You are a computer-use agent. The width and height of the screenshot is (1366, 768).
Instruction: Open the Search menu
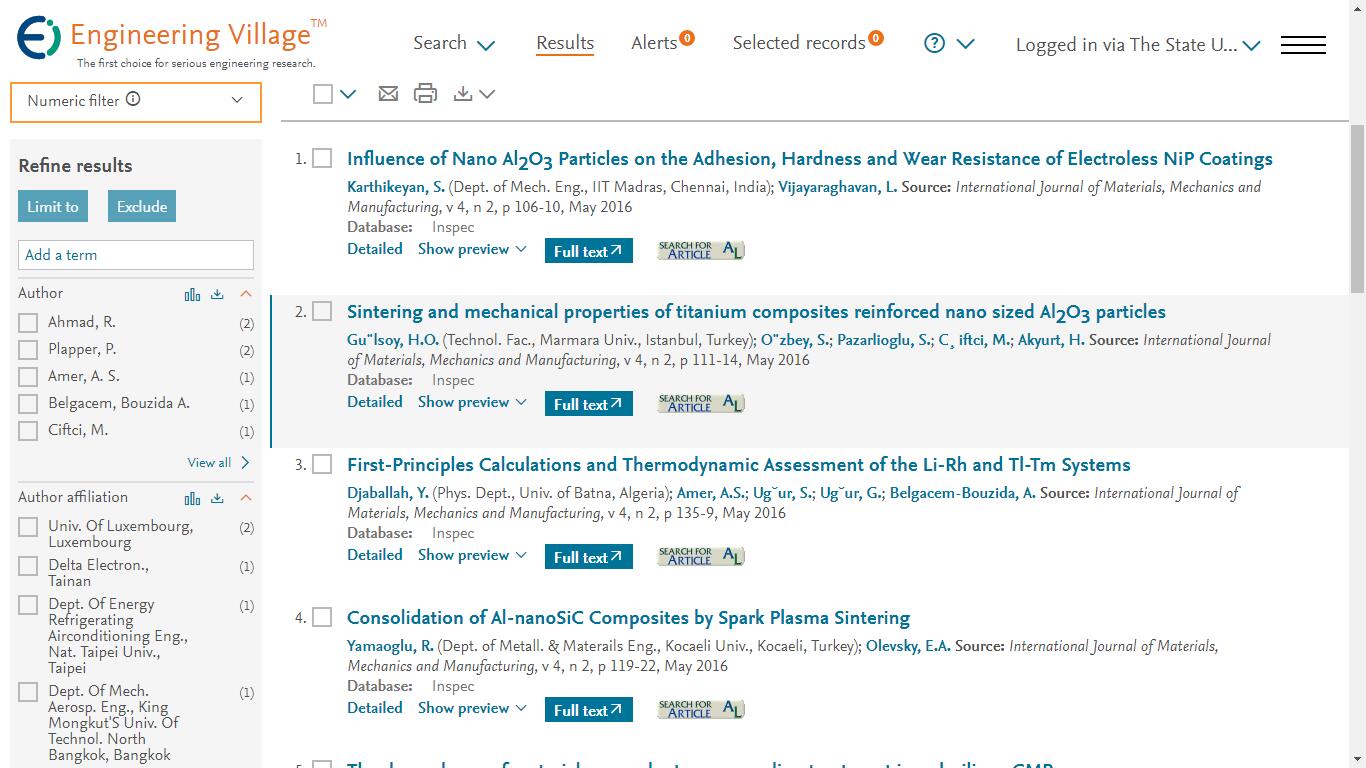pyautogui.click(x=454, y=43)
